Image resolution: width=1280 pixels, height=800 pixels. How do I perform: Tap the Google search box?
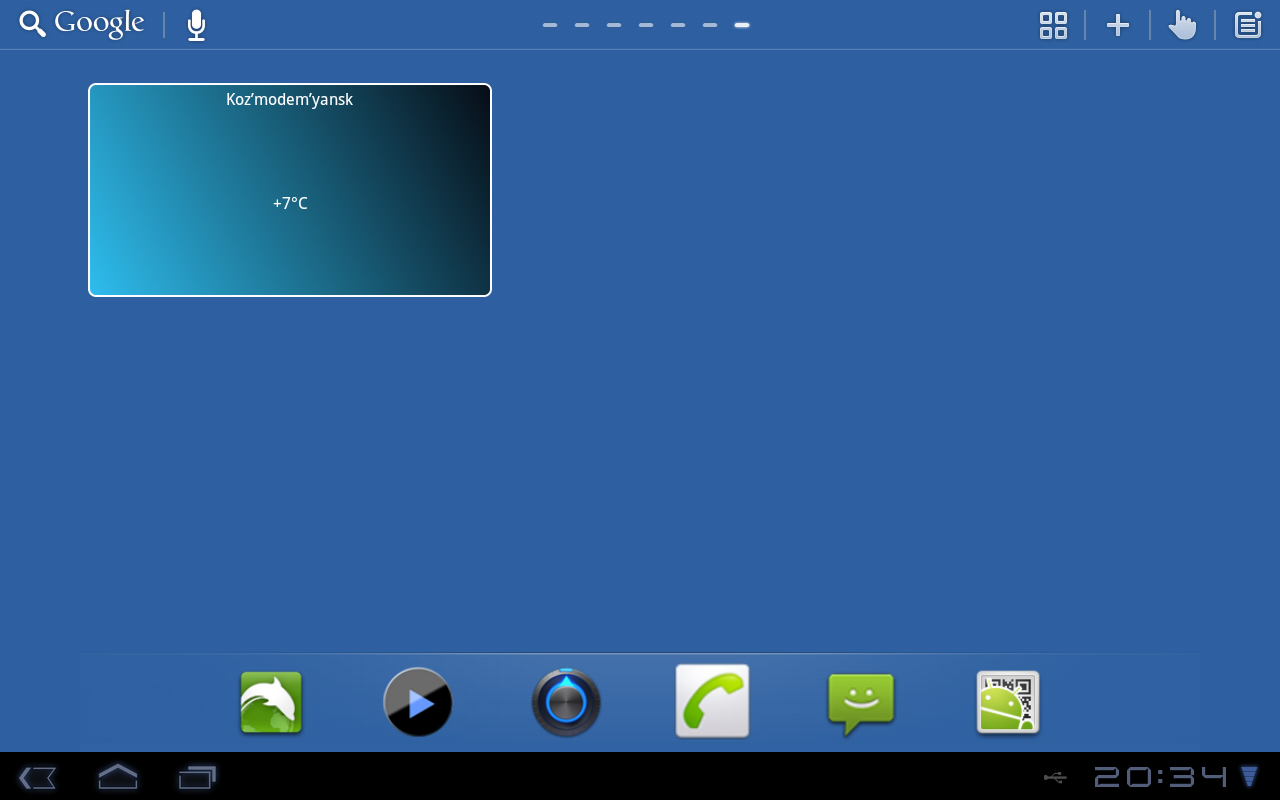point(82,24)
